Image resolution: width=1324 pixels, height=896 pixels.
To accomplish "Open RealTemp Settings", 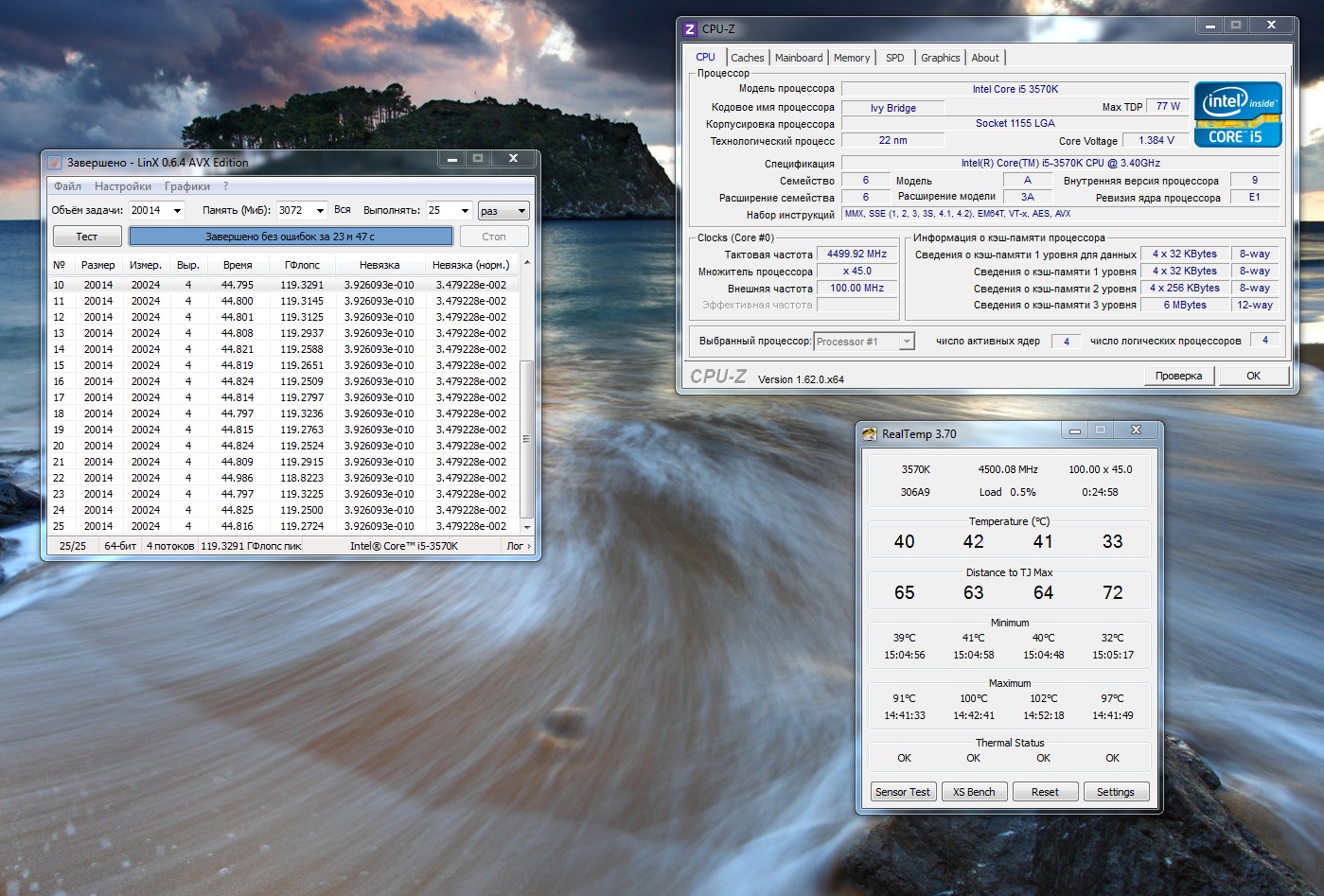I will coord(1115,792).
